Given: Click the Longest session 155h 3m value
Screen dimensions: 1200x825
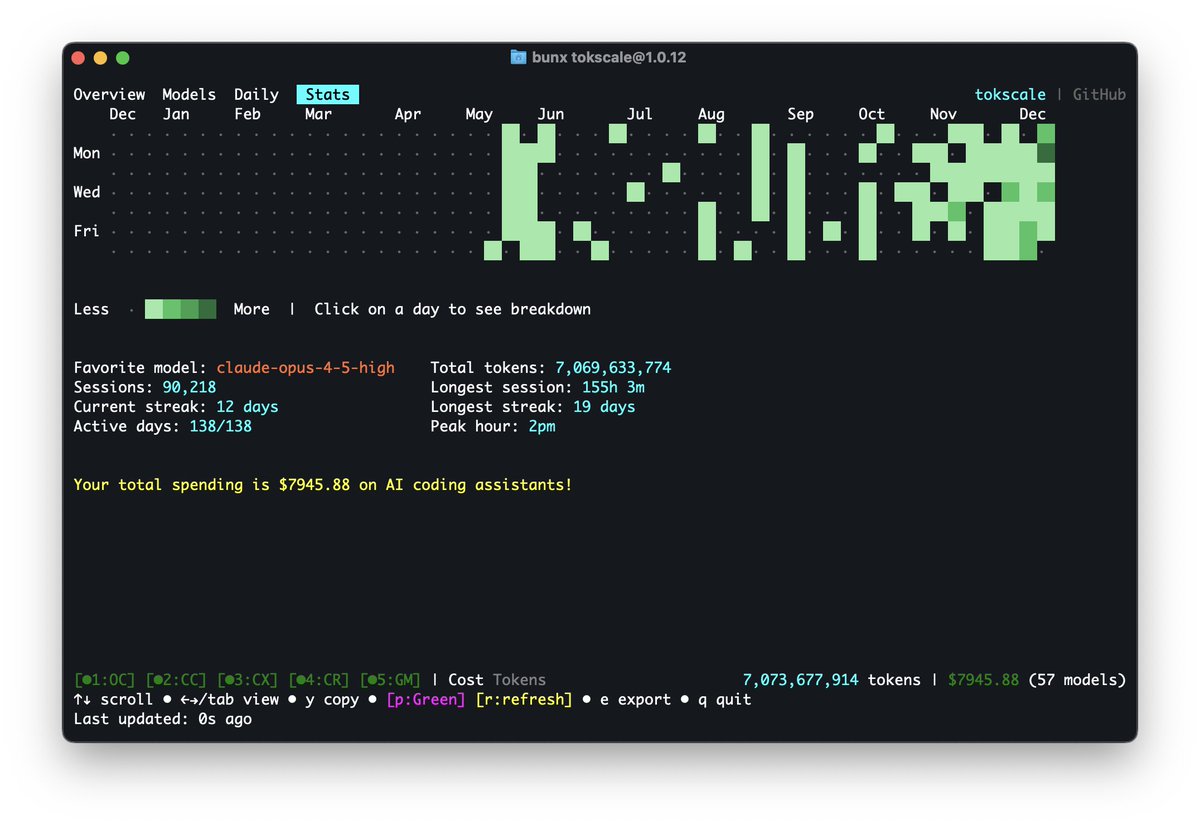Looking at the screenshot, I should 613,387.
